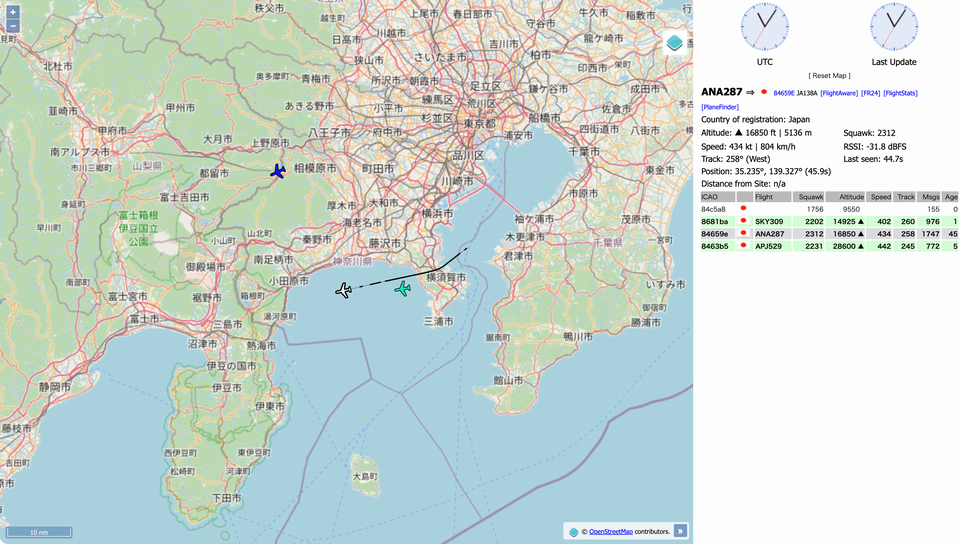Collapse the map attribution box
Screen dimensions: 960x544
click(x=680, y=531)
